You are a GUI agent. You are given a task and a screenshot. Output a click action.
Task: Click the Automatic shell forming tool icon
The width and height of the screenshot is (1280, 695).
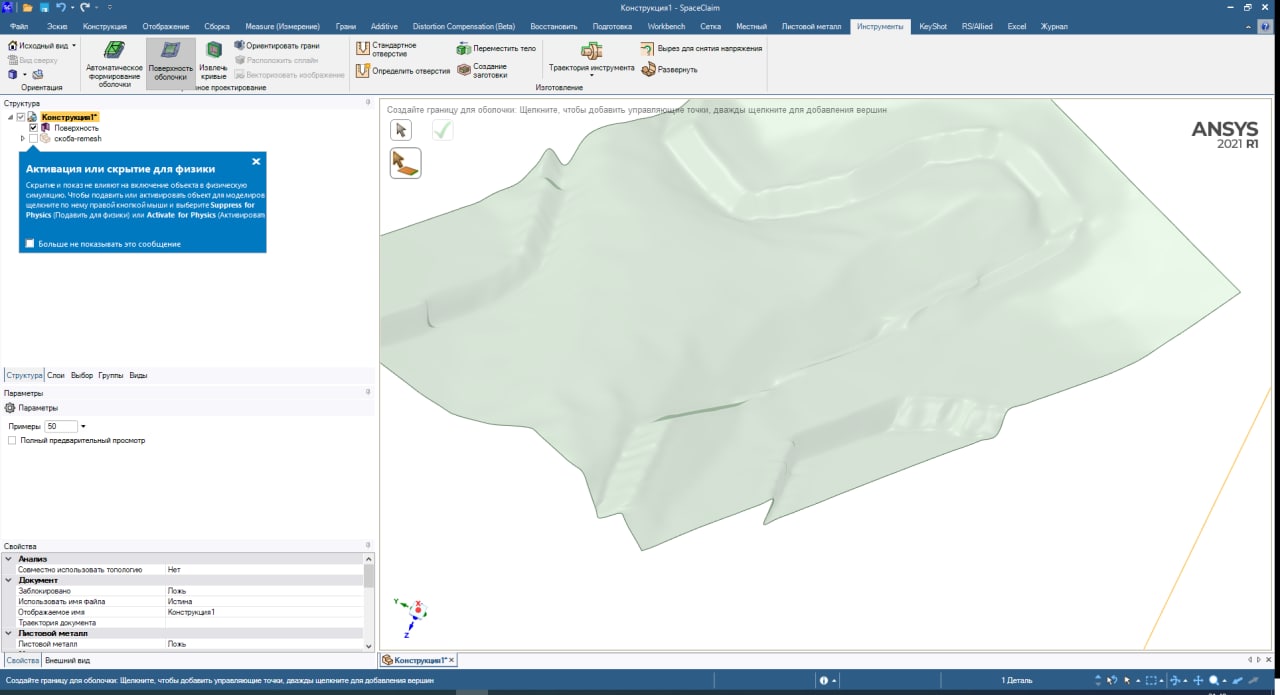pyautogui.click(x=114, y=51)
